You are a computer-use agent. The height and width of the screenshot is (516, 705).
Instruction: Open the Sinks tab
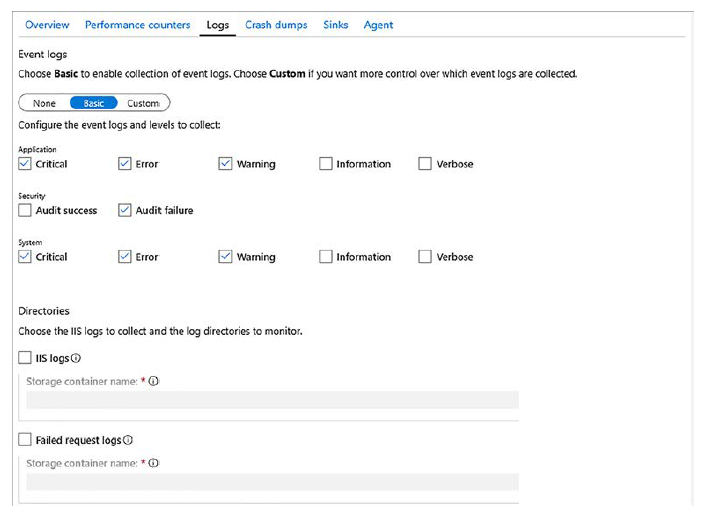point(336,25)
